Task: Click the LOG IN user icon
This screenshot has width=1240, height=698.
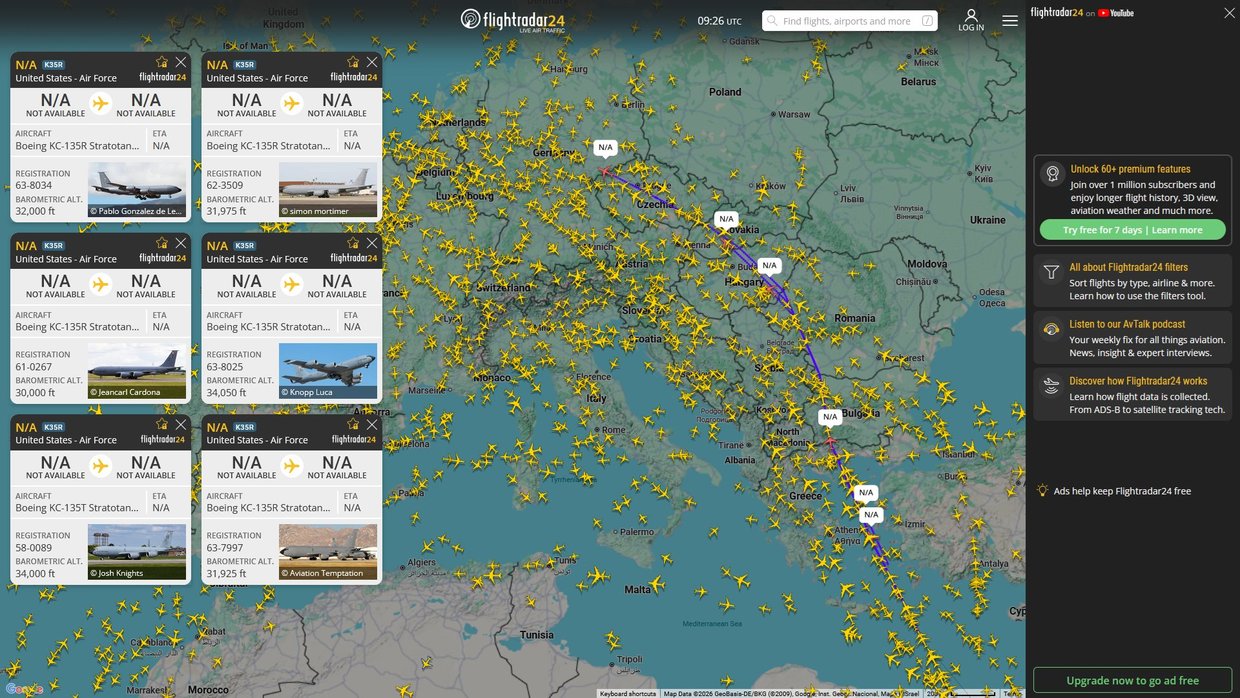Action: [x=970, y=19]
